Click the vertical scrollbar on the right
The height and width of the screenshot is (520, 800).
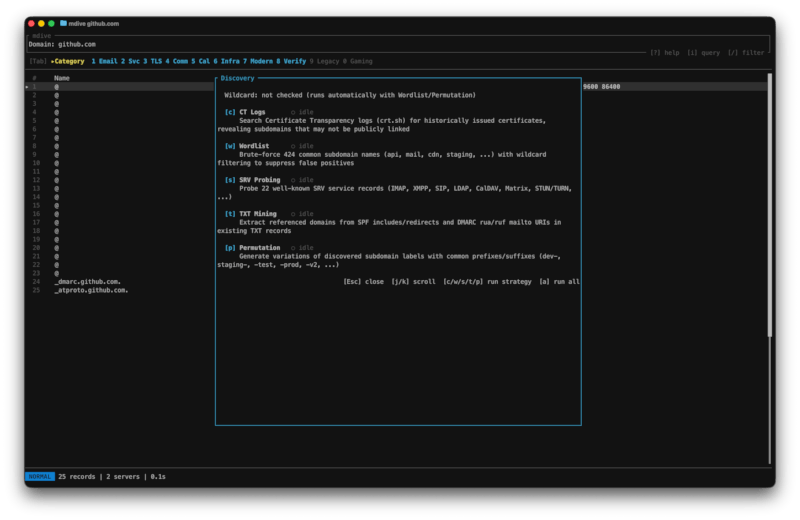click(770, 205)
